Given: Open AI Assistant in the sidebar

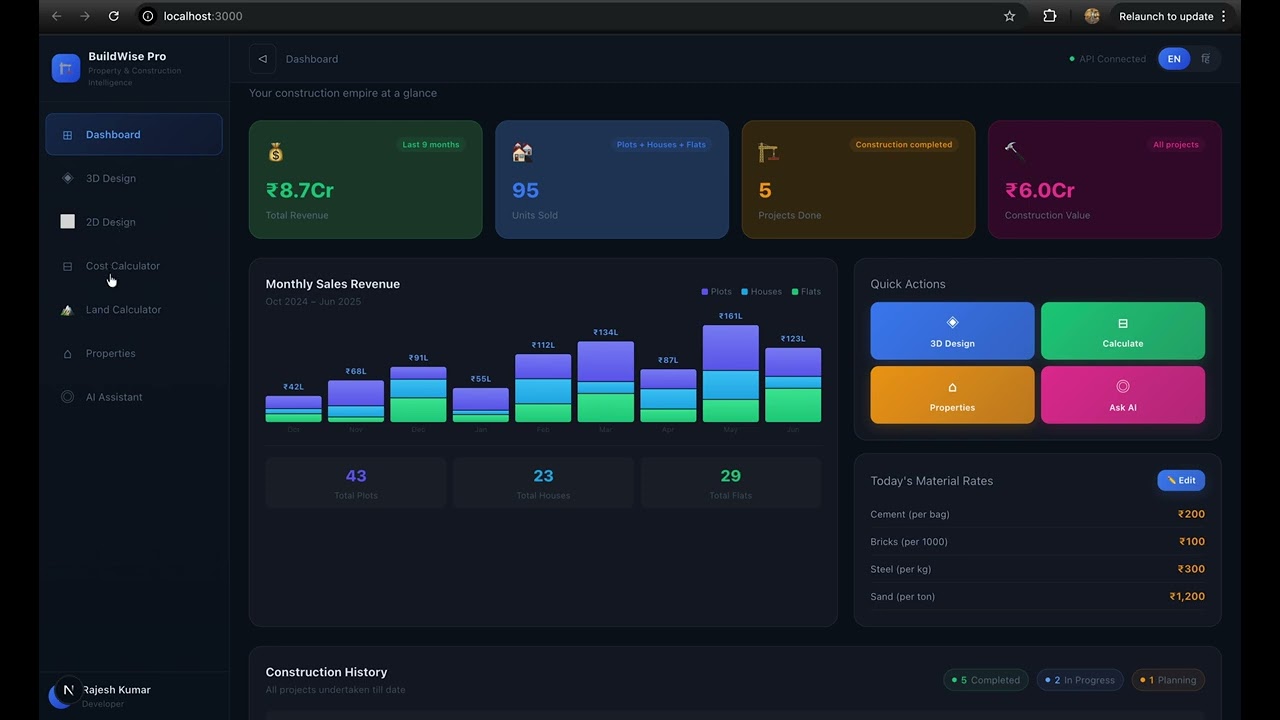Looking at the screenshot, I should 134,397.
